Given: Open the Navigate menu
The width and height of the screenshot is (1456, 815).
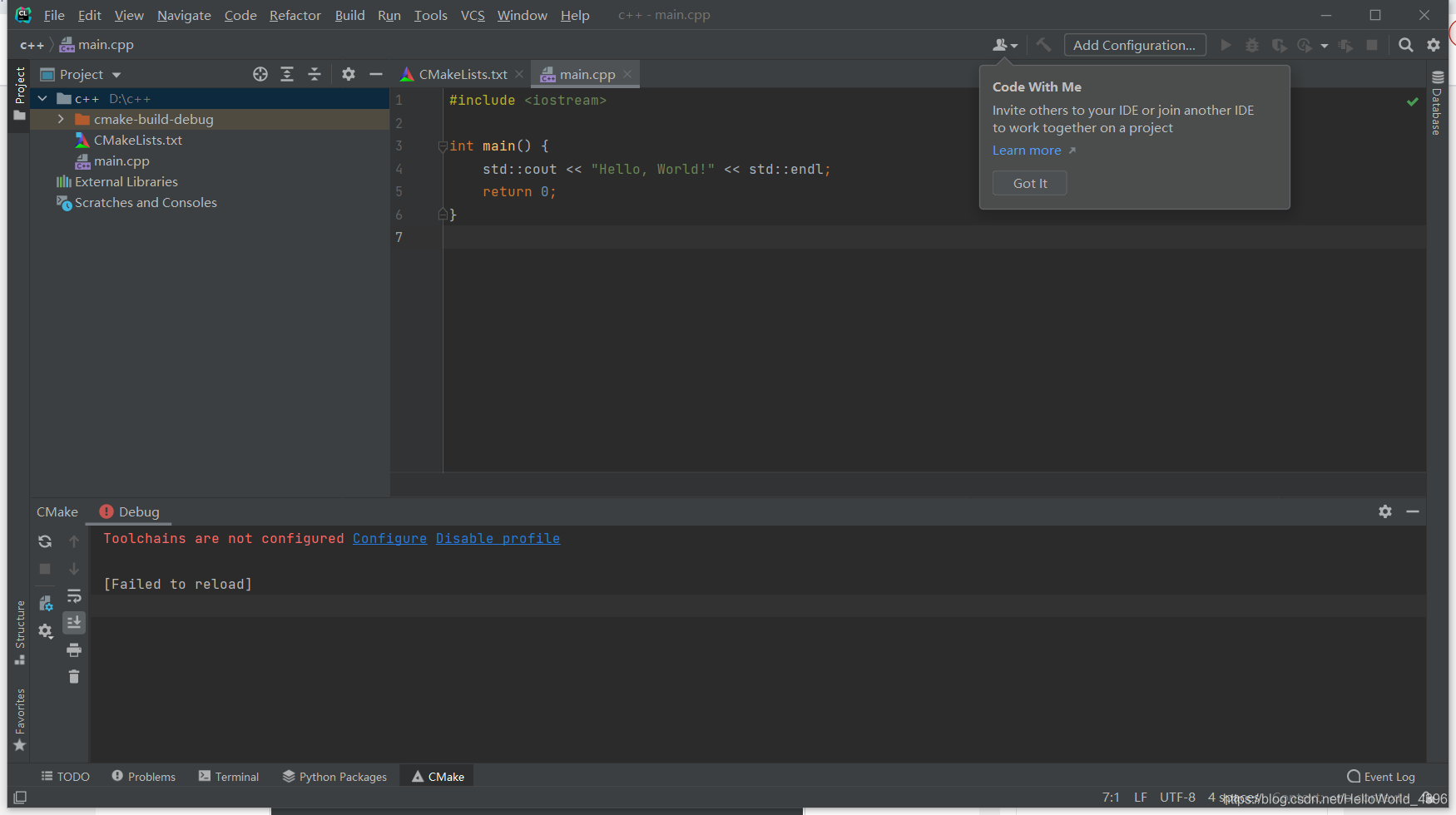Looking at the screenshot, I should pos(184,15).
